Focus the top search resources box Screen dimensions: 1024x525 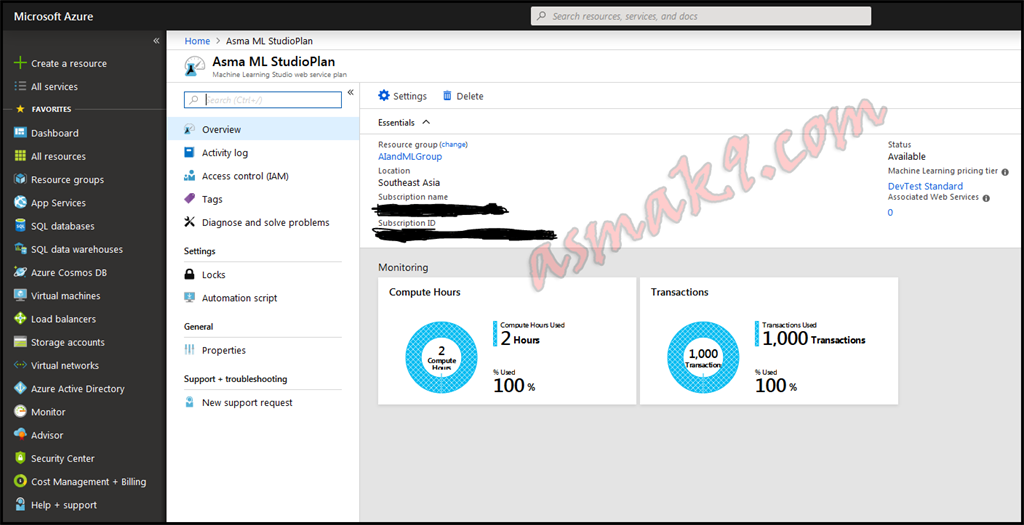(701, 16)
